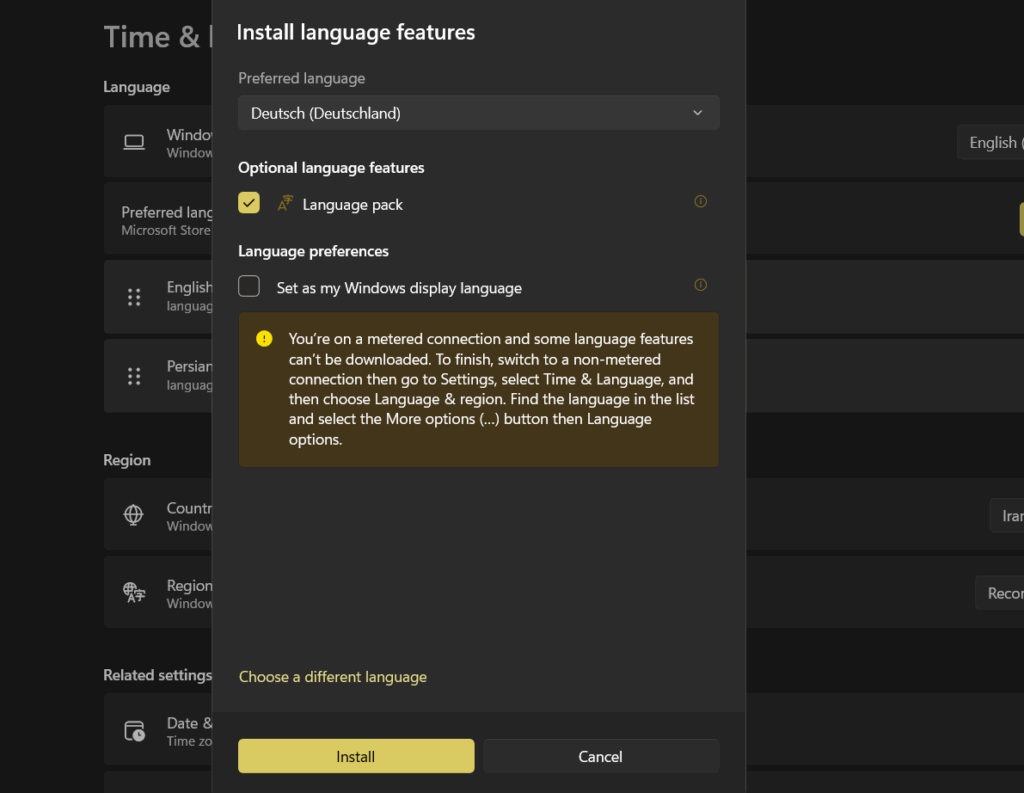Click the regional format globe-and-letter icon
Image resolution: width=1024 pixels, height=793 pixels.
(134, 592)
